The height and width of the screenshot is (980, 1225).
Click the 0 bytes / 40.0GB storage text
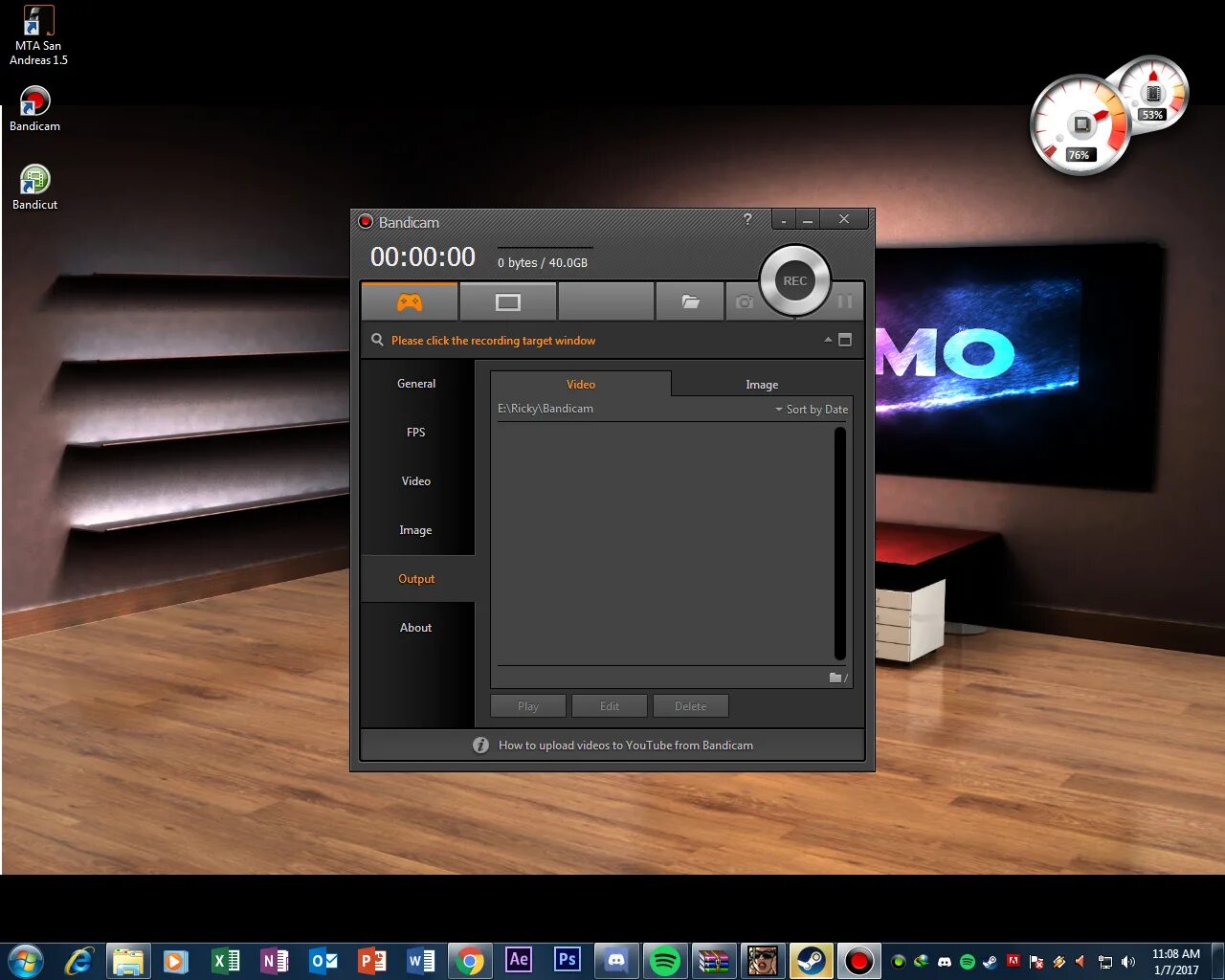pyautogui.click(x=543, y=262)
